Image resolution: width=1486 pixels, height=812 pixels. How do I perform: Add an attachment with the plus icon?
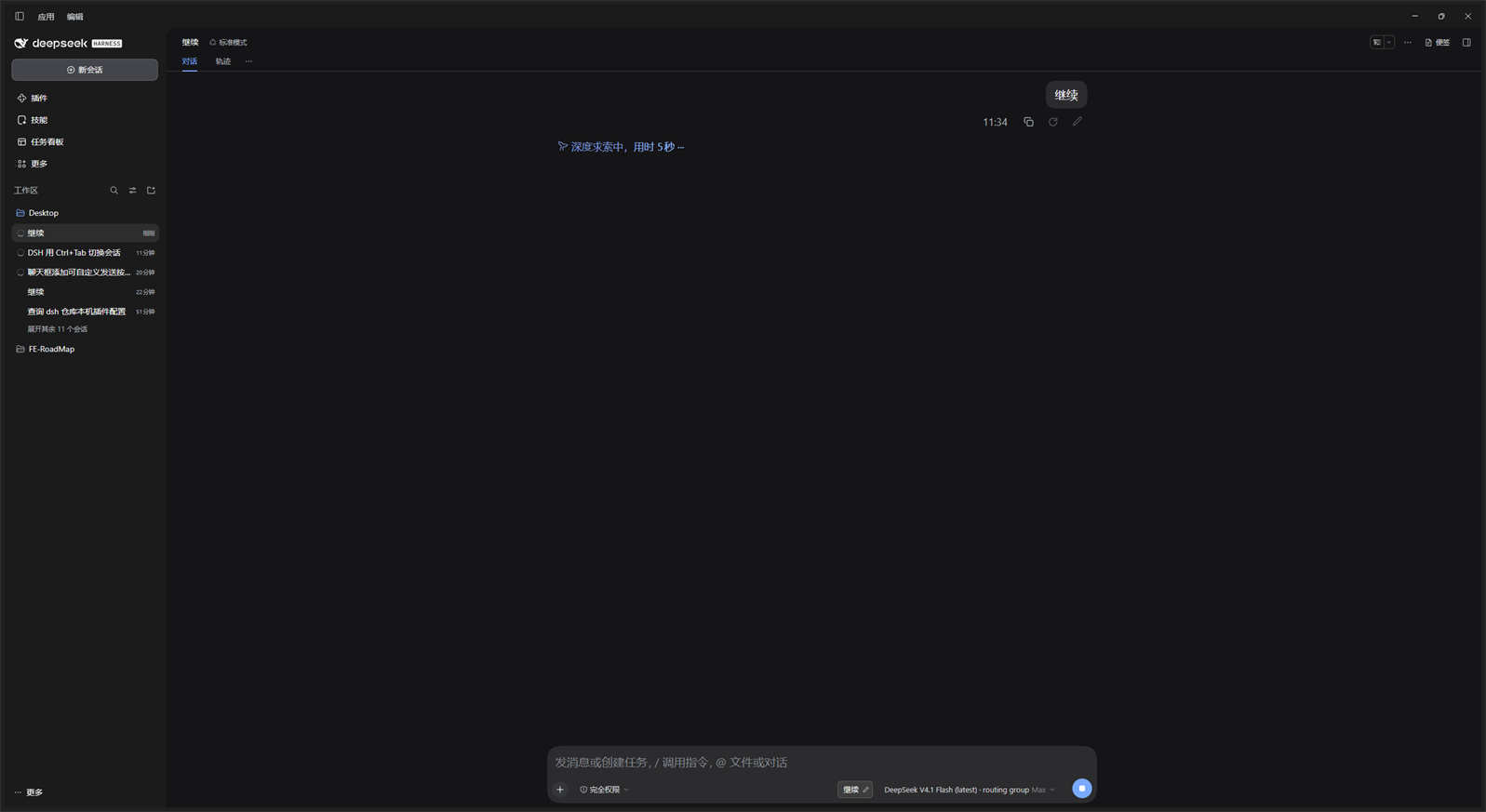560,790
